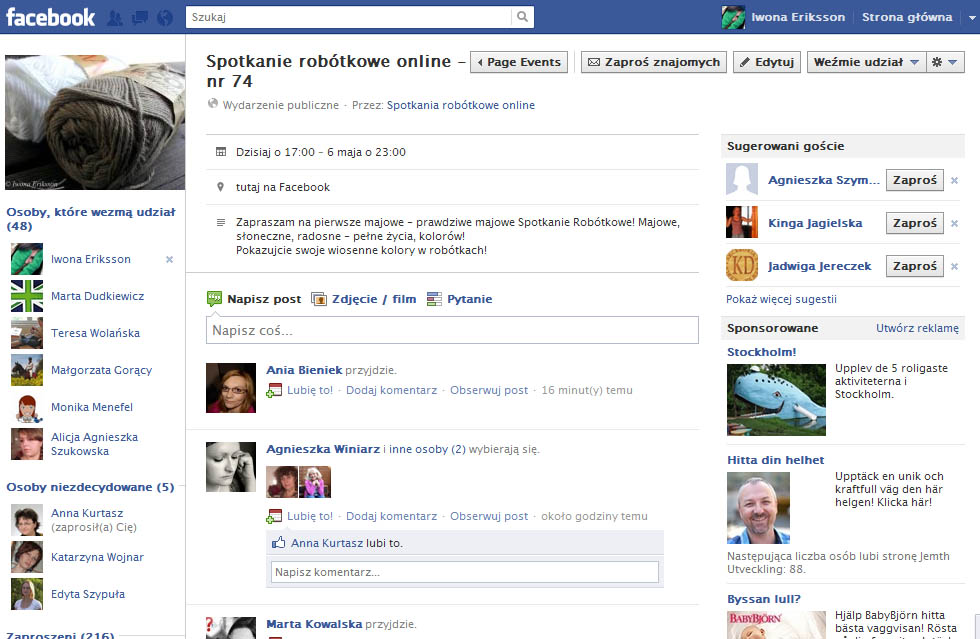The width and height of the screenshot is (980, 639).
Task: Open the gear settings dropdown for the event
Action: click(x=944, y=62)
